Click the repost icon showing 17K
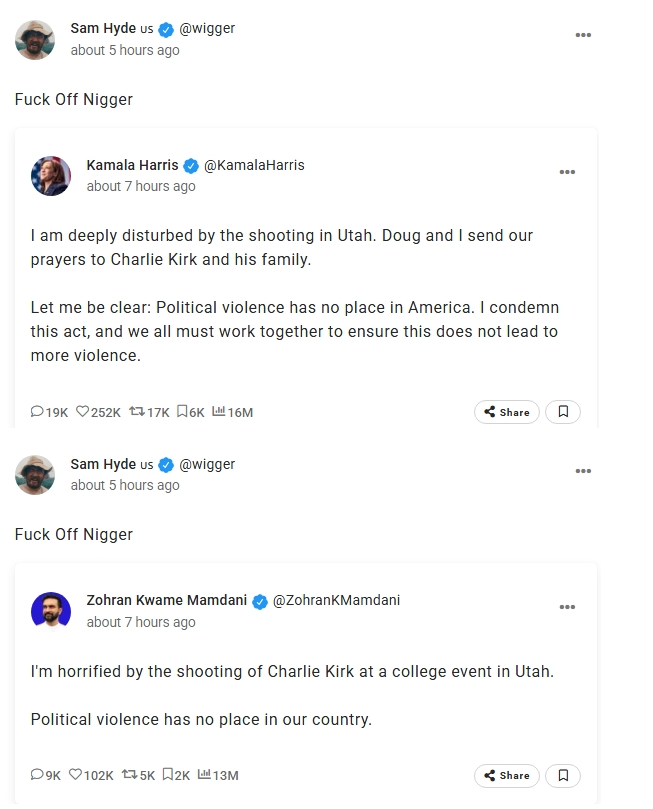Screen dimensions: 653x809 [137, 411]
